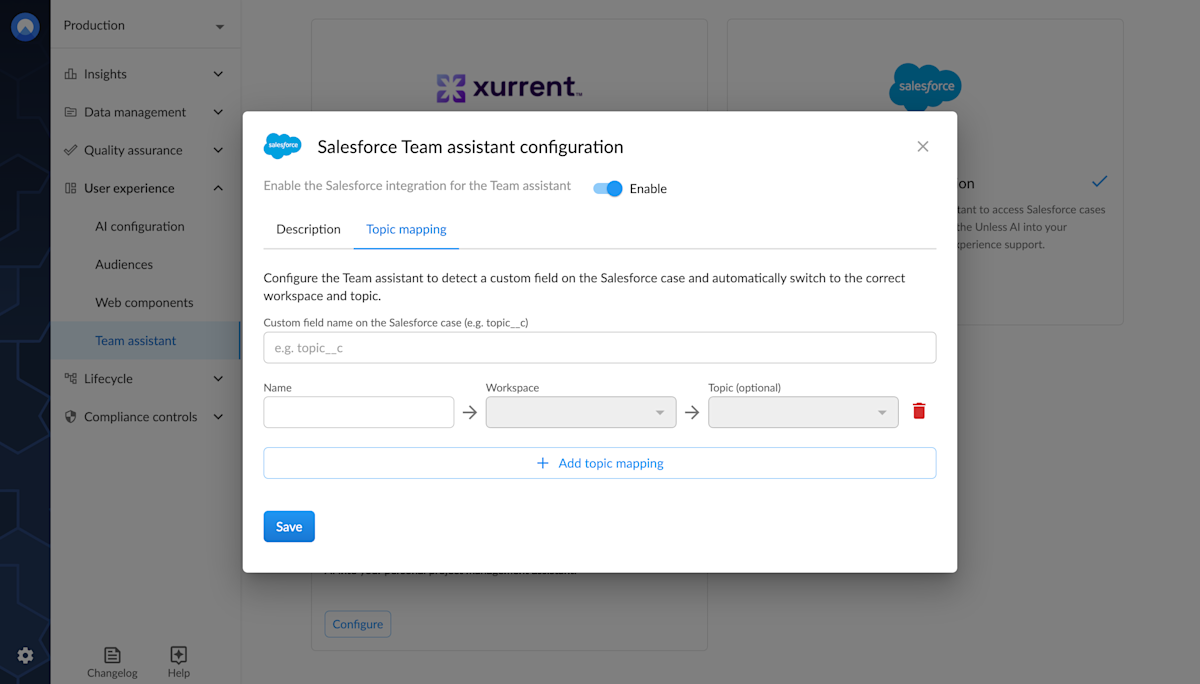Screen dimensions: 1200x684
Task: Click the Salesforce logo in the dialog header
Action: point(282,145)
